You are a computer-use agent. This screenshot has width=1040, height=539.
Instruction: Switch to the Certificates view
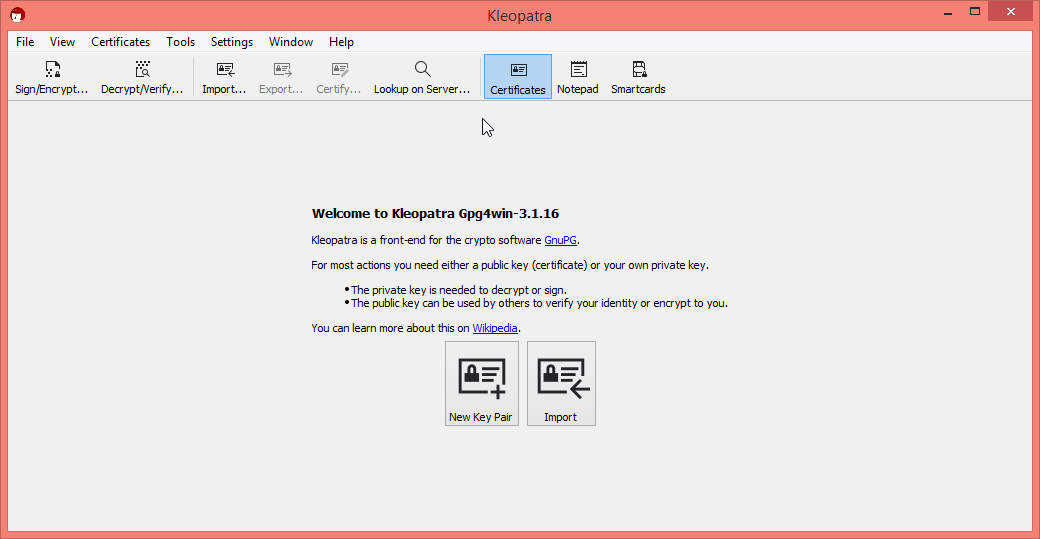pyautogui.click(x=518, y=77)
